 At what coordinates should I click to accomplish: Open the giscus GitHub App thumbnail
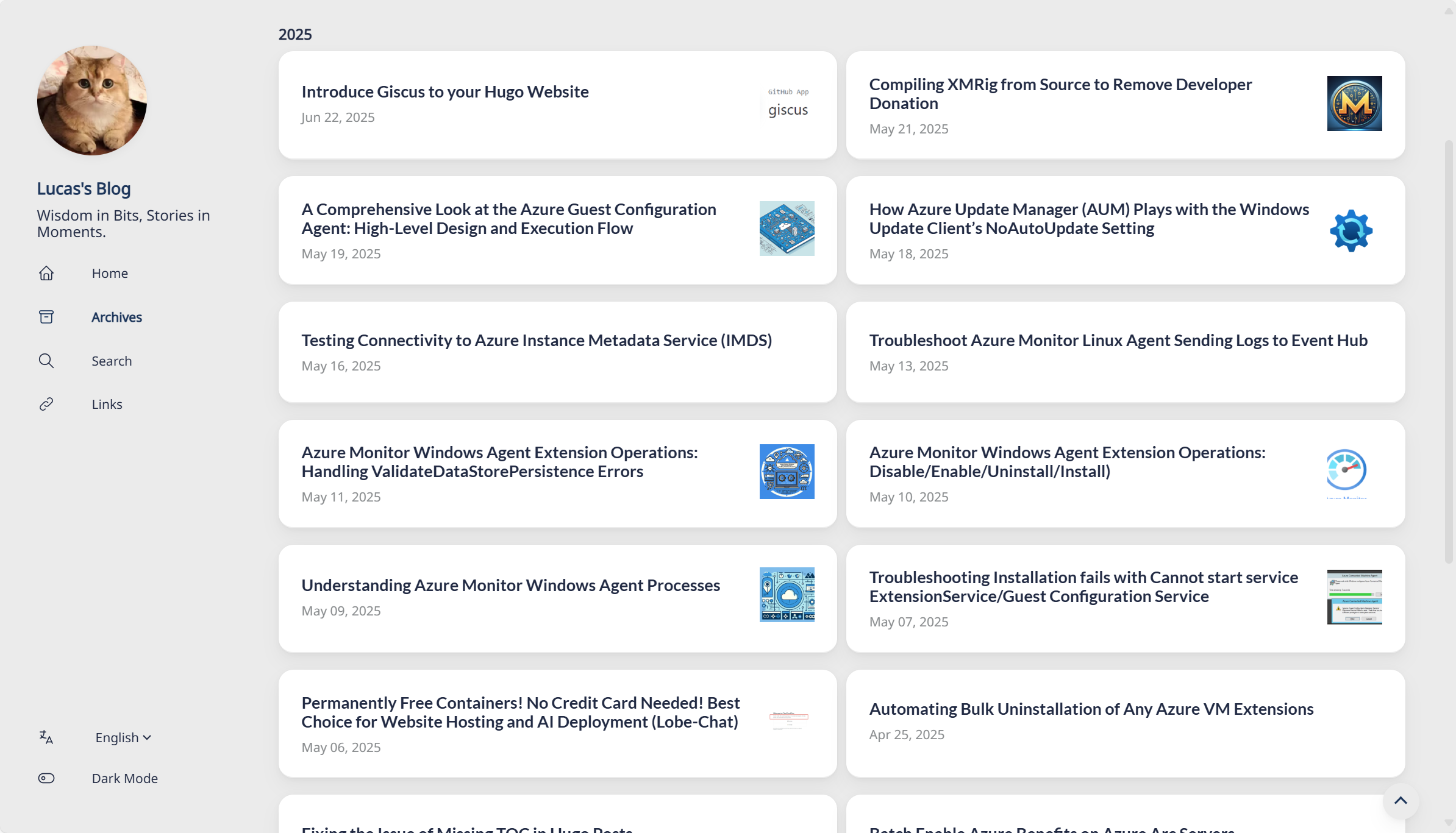click(787, 104)
